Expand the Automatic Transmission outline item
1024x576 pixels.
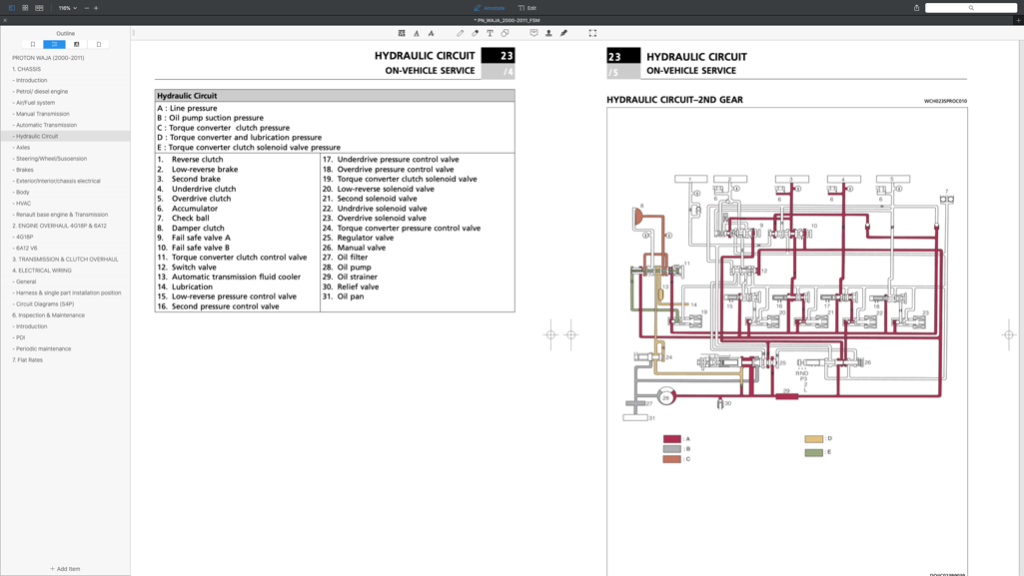[x=46, y=125]
